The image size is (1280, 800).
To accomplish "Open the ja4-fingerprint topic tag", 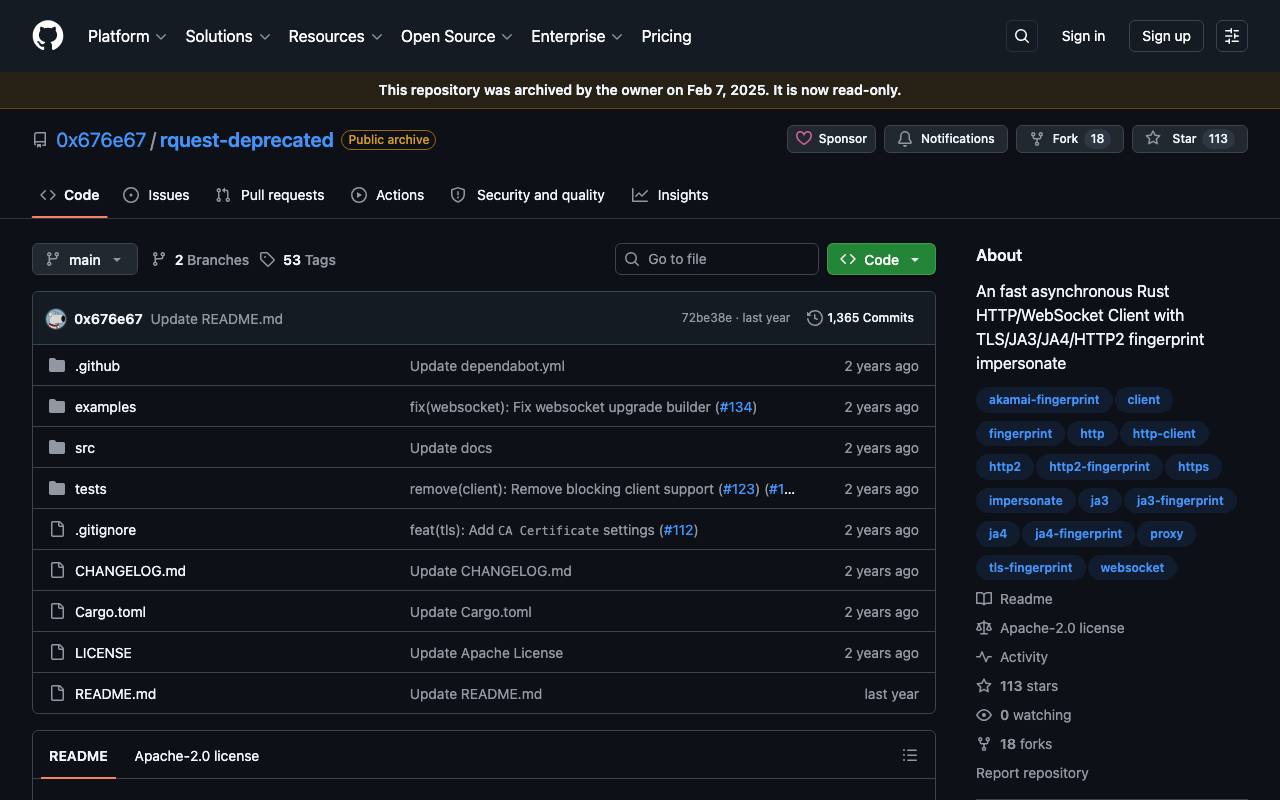I will 1078,534.
